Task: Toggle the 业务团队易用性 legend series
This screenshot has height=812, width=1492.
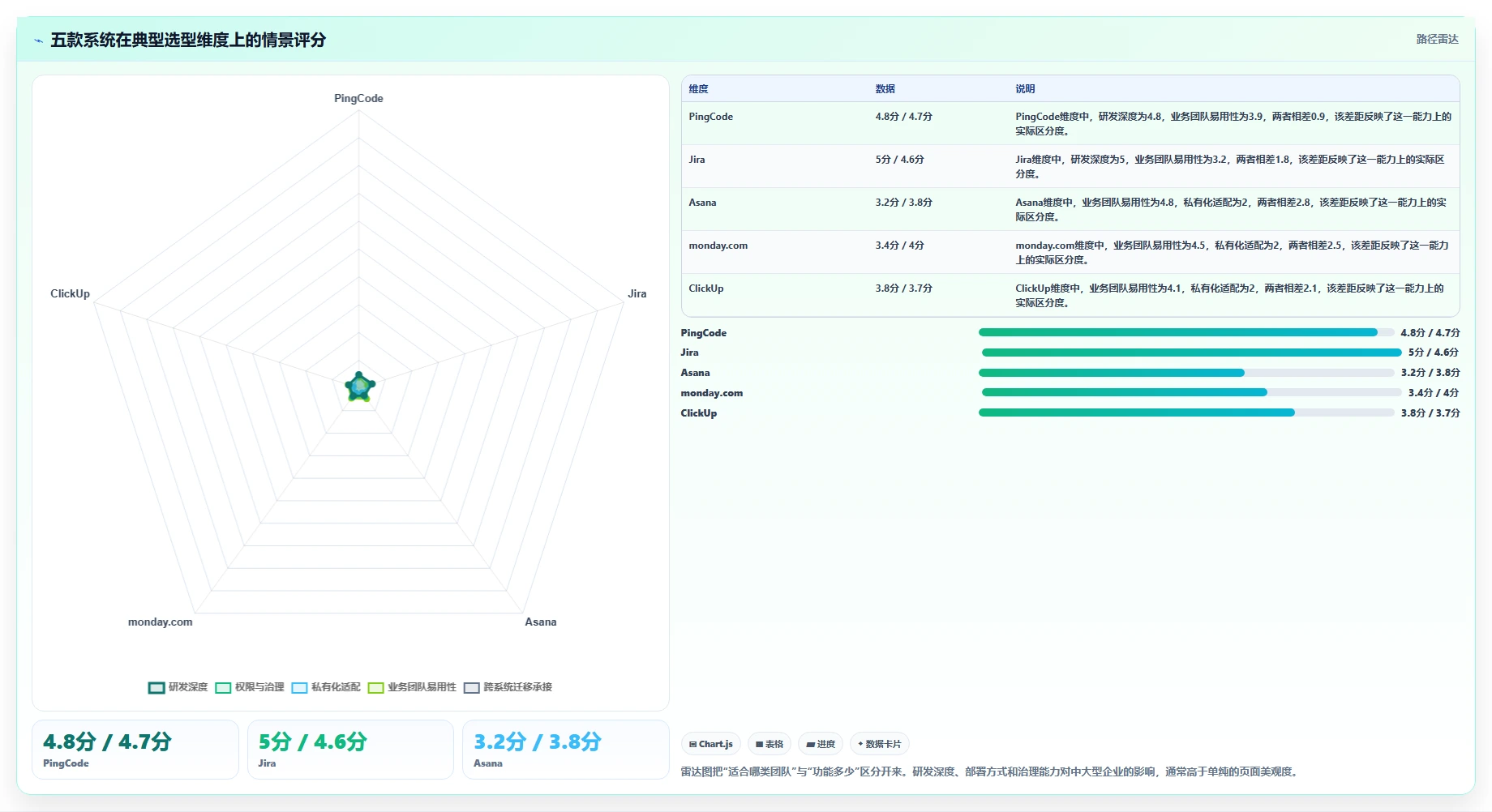Action: 412,687
